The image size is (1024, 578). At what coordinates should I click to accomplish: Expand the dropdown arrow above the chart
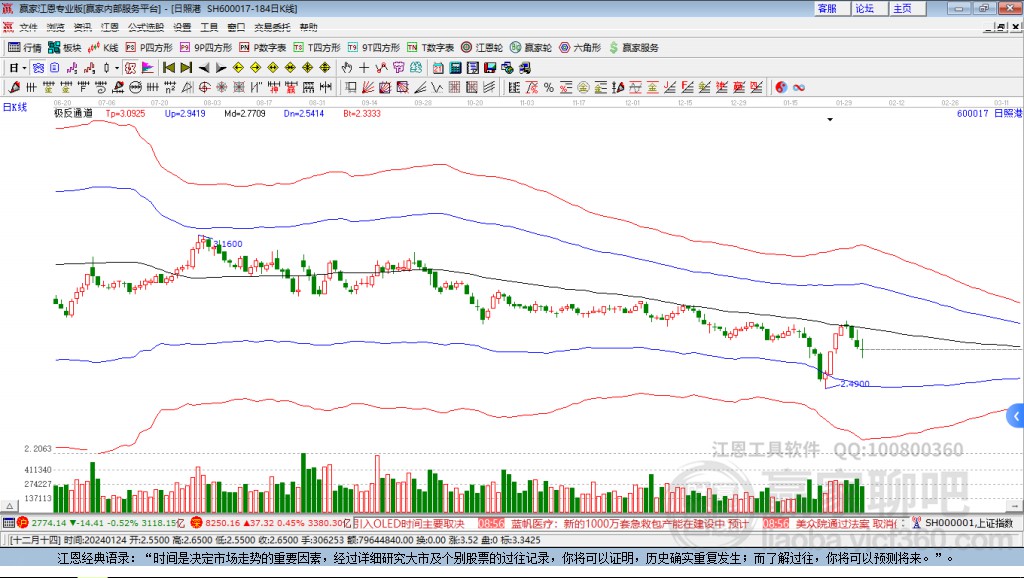(830, 119)
